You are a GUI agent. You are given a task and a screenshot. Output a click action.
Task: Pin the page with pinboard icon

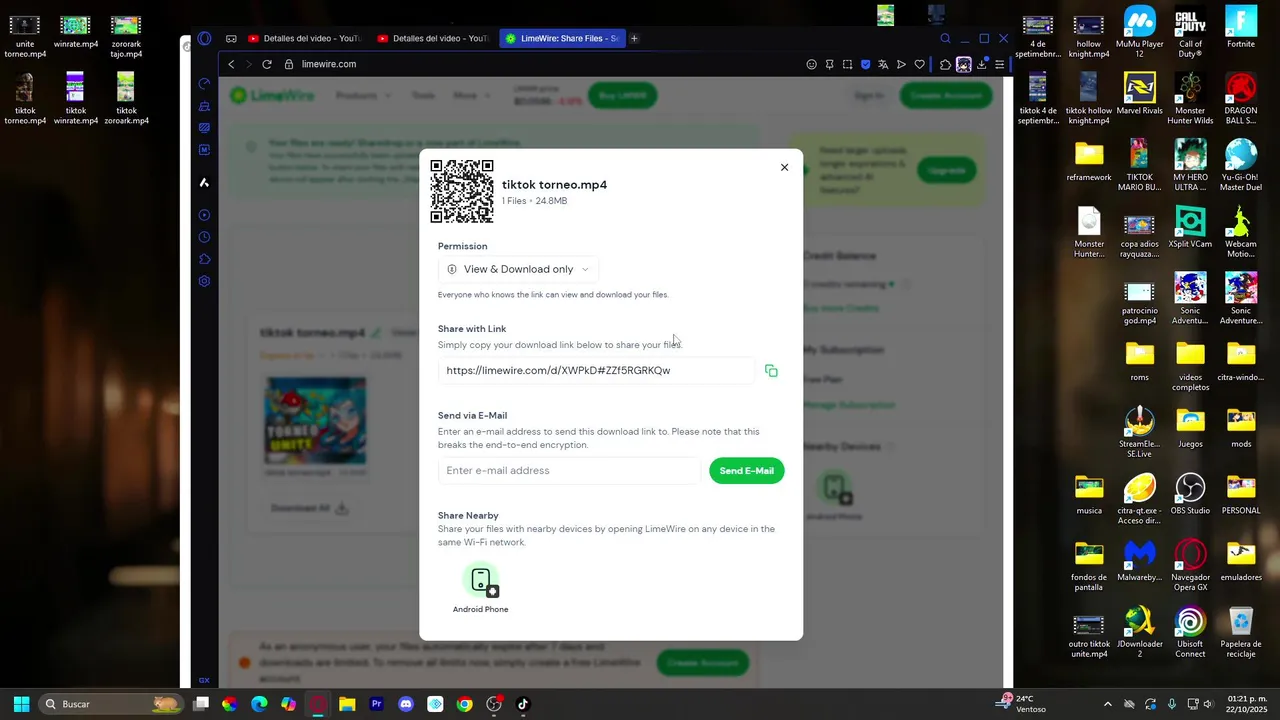[829, 64]
